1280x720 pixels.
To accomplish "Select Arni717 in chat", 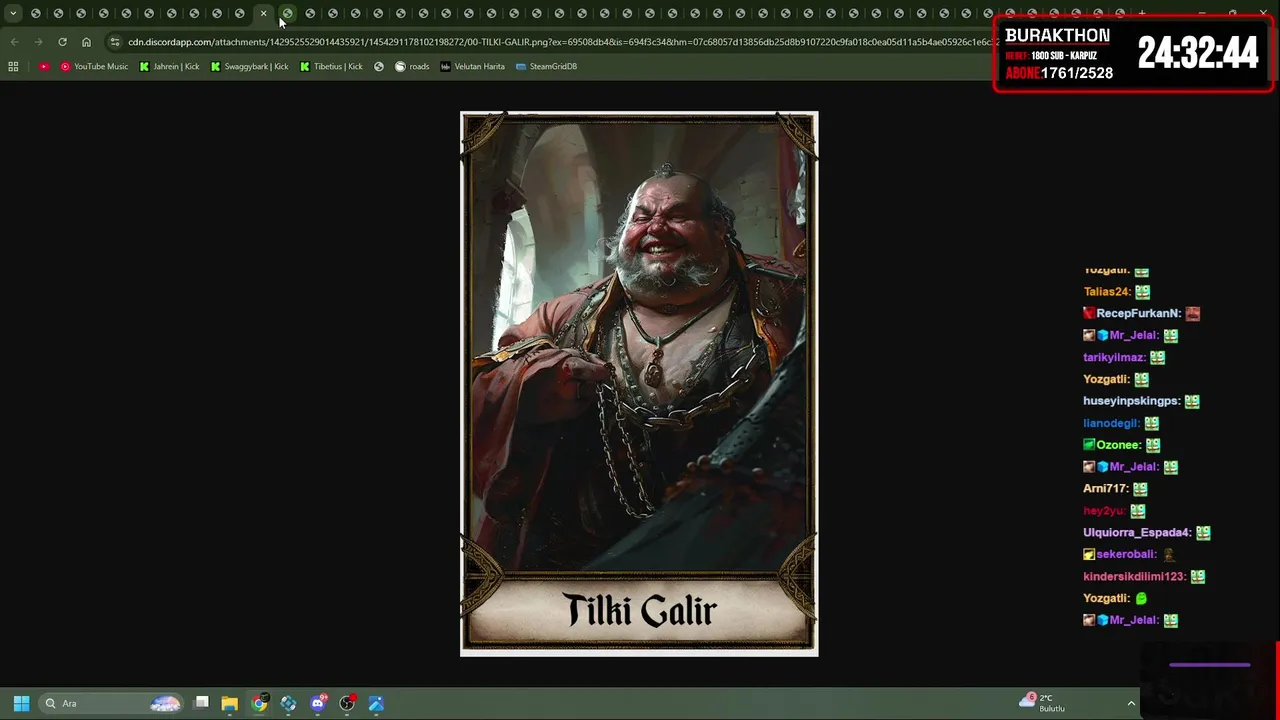I will tap(1105, 489).
